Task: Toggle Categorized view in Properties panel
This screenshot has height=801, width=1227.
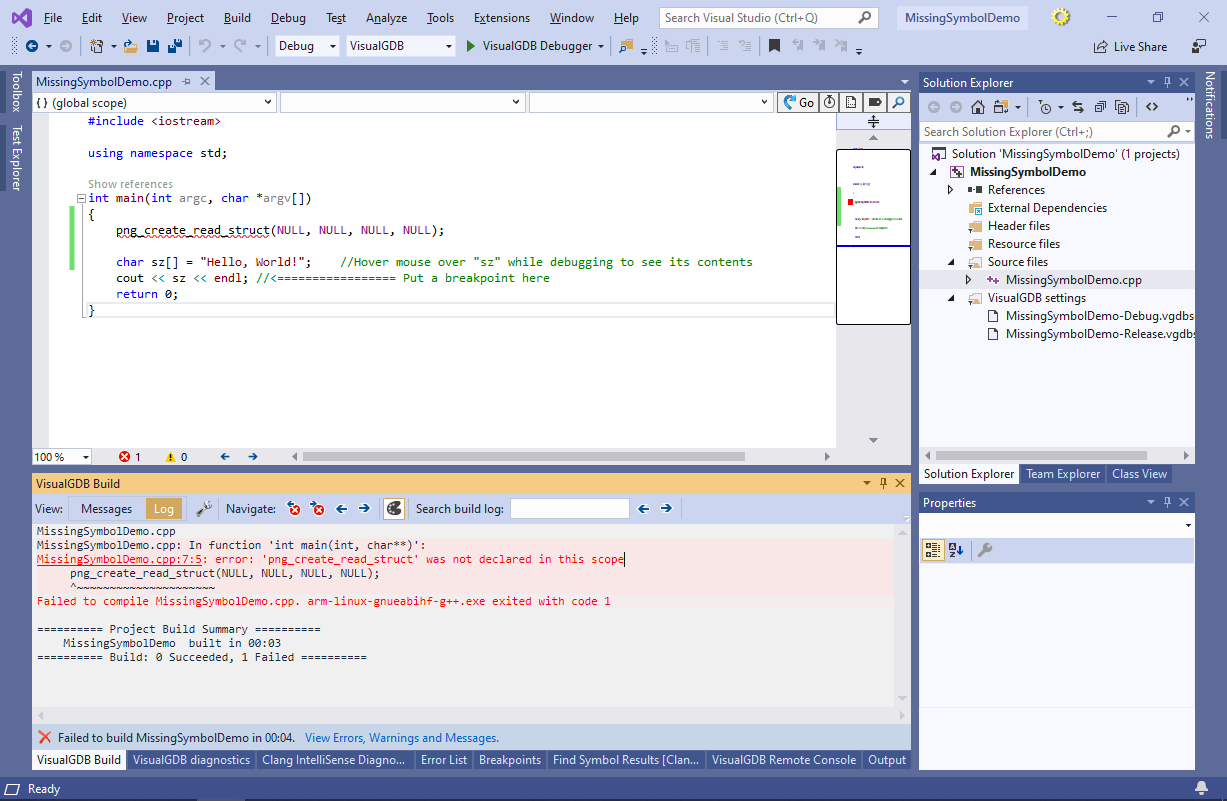Action: coord(932,550)
